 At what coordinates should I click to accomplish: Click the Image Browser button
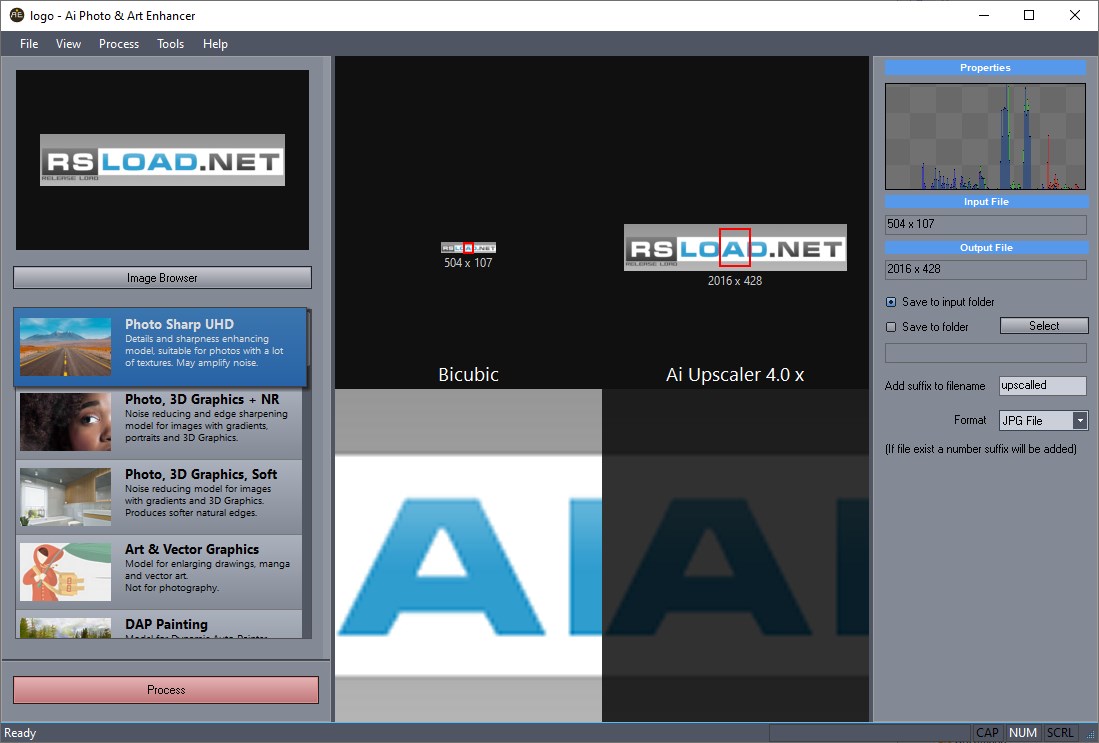point(162,278)
